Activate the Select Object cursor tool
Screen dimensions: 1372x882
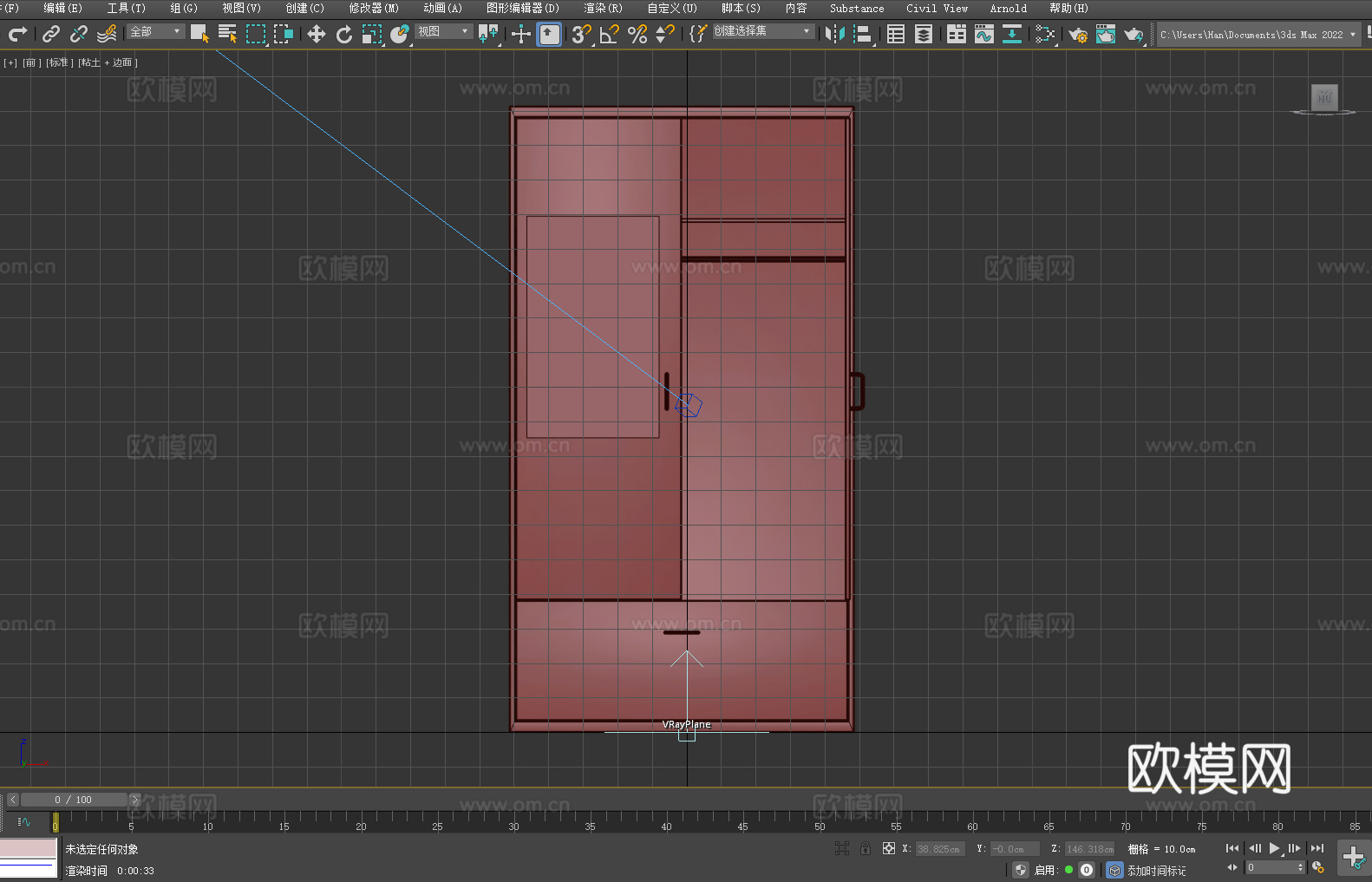[199, 34]
